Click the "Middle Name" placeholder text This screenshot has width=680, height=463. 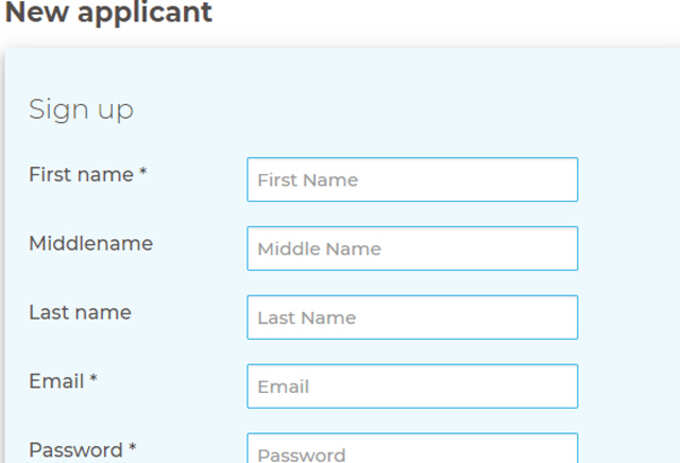coord(319,249)
